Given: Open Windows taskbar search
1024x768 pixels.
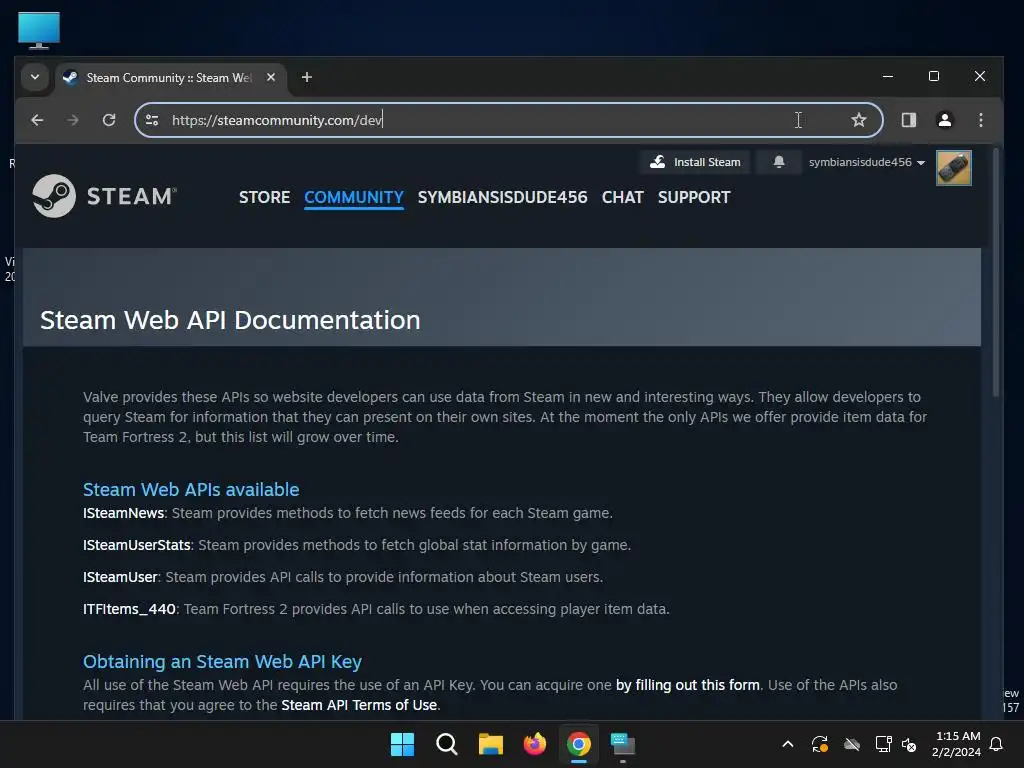Looking at the screenshot, I should [447, 744].
